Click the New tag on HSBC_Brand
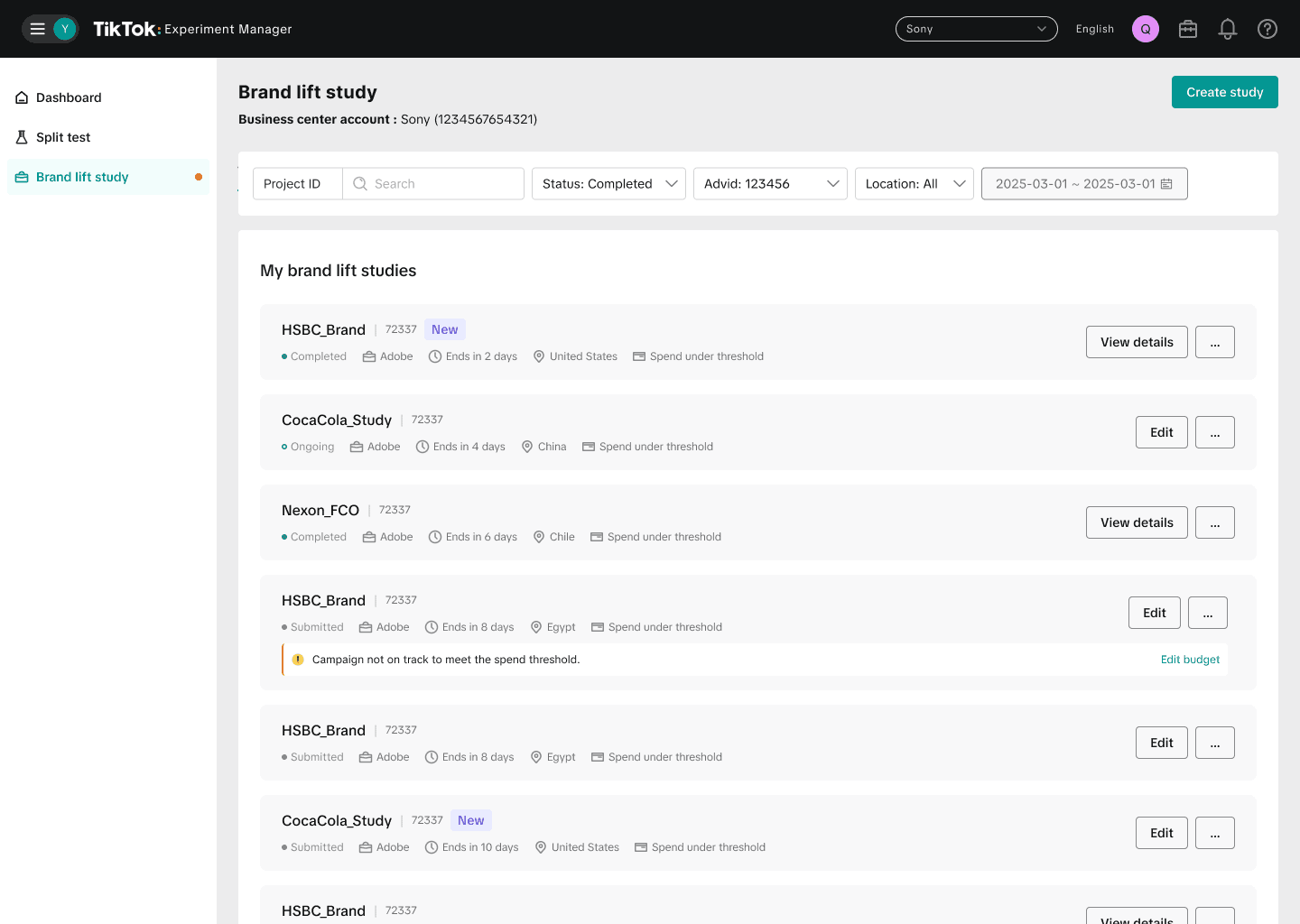 (444, 329)
